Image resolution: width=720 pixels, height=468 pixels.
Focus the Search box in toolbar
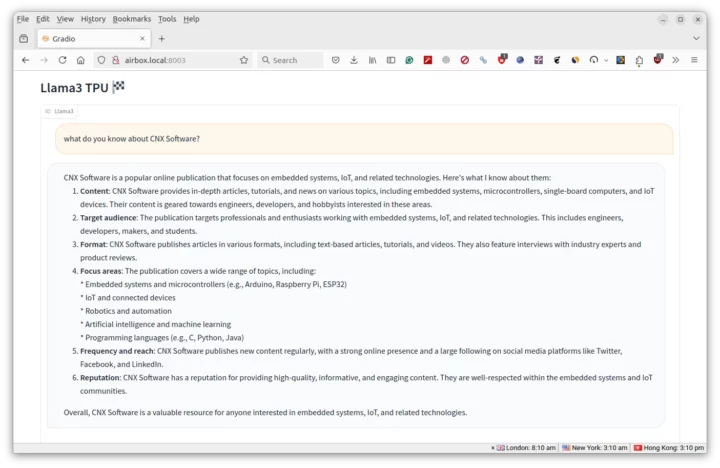tap(290, 60)
